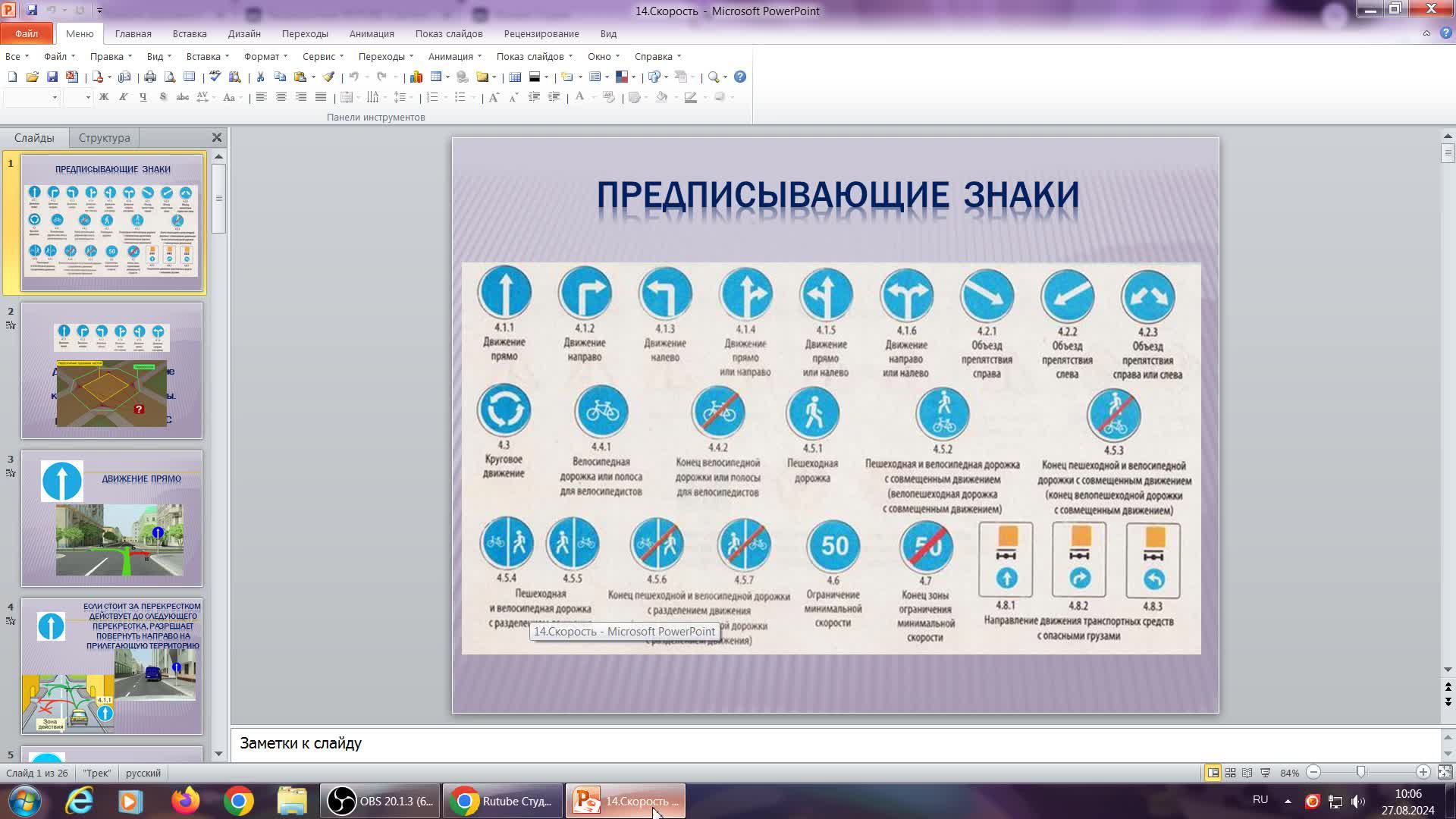Toggle underline formatting Ч button
This screenshot has height=819, width=1456.
click(143, 97)
